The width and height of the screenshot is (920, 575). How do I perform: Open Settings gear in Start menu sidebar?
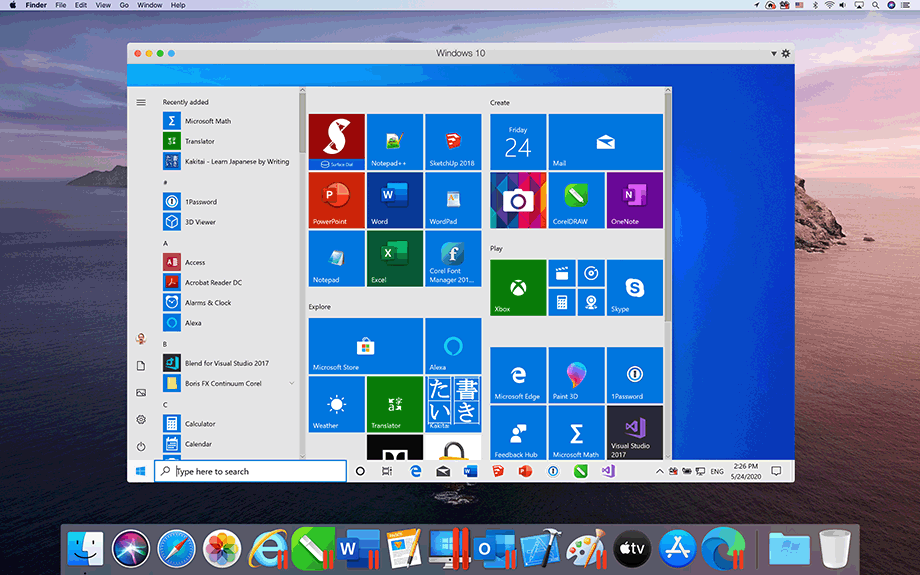coord(141,420)
